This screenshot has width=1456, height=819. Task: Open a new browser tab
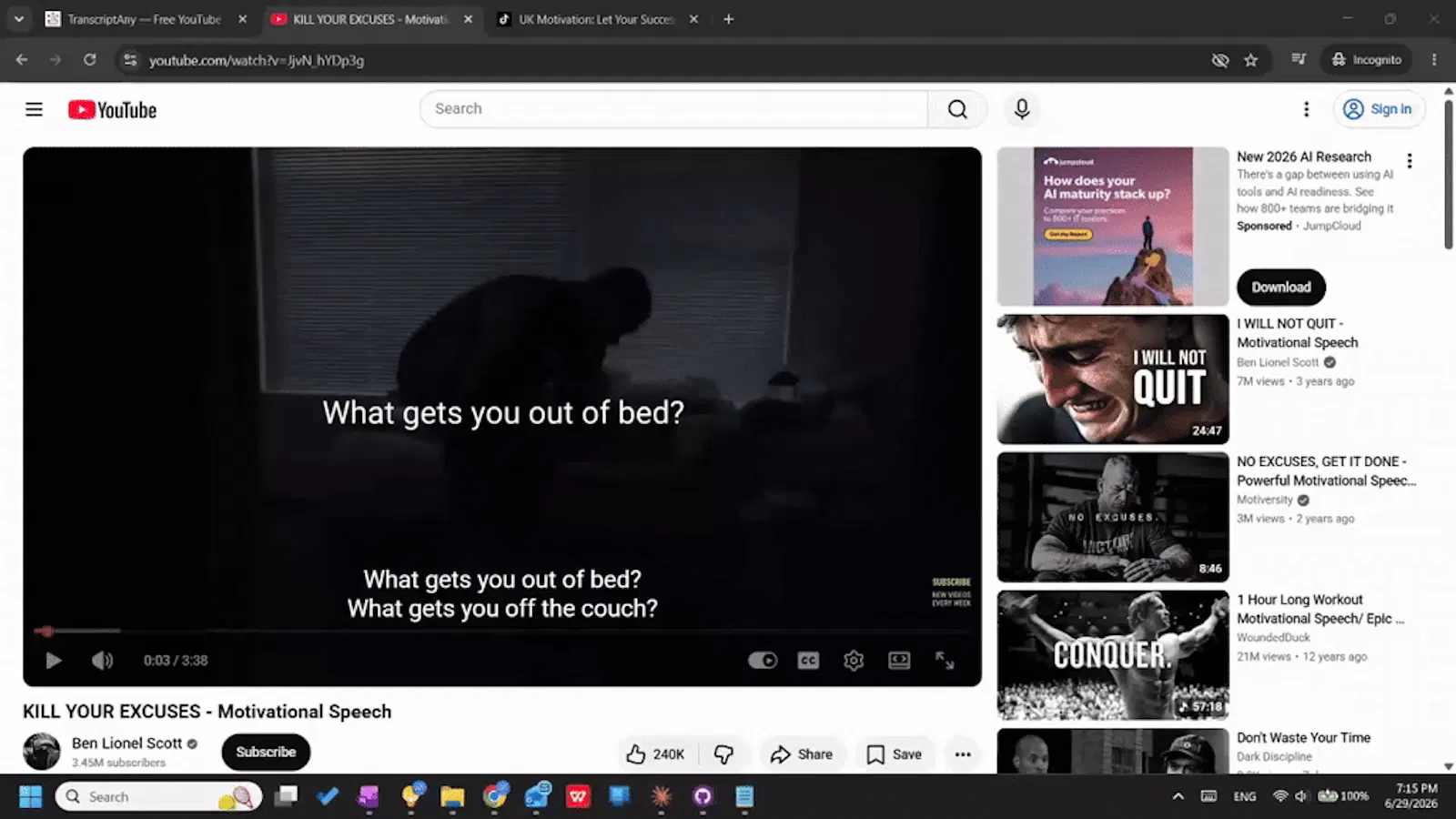point(728,19)
